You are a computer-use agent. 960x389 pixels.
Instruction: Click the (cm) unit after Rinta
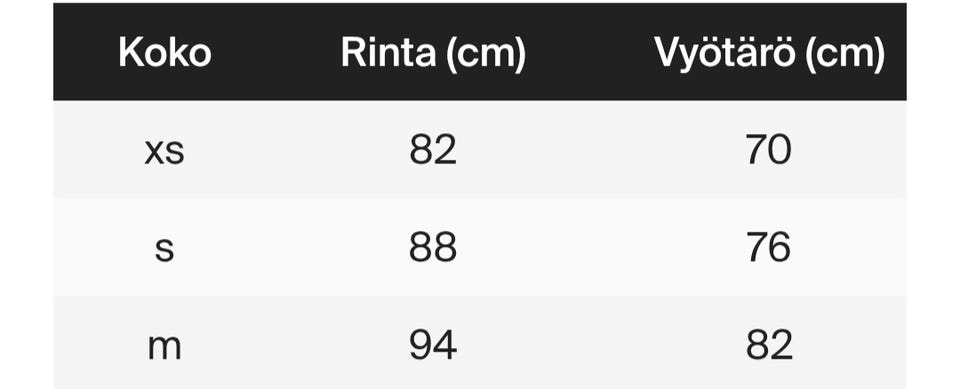click(486, 54)
